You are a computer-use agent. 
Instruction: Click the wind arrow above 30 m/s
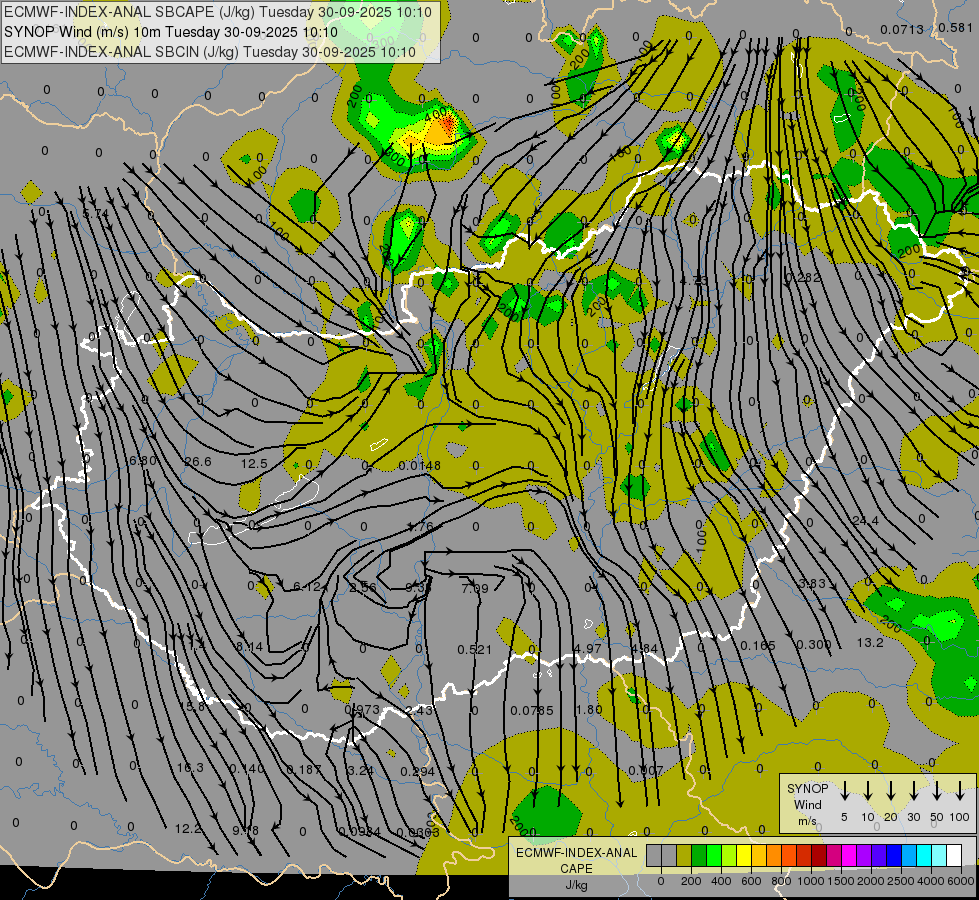[x=913, y=791]
